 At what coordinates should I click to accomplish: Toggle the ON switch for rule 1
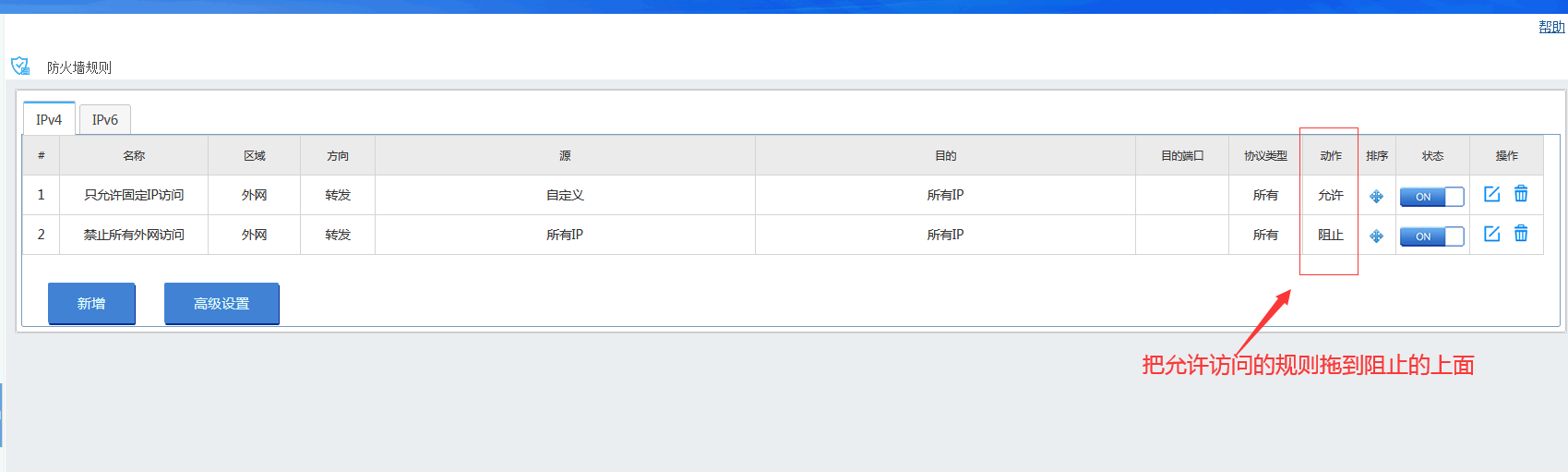pos(1431,196)
